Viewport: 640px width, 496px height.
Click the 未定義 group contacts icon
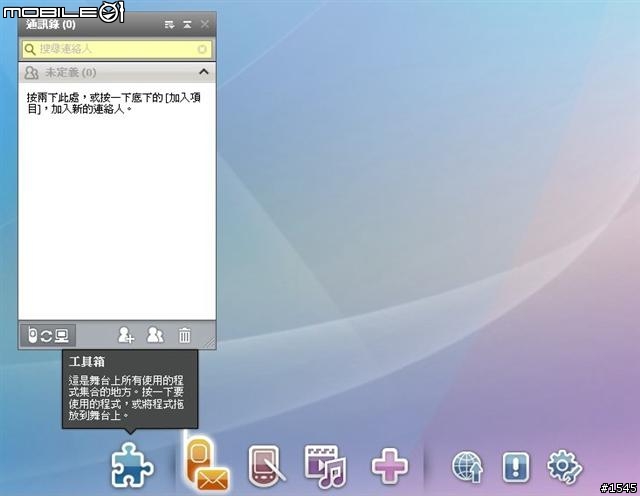[x=31, y=73]
